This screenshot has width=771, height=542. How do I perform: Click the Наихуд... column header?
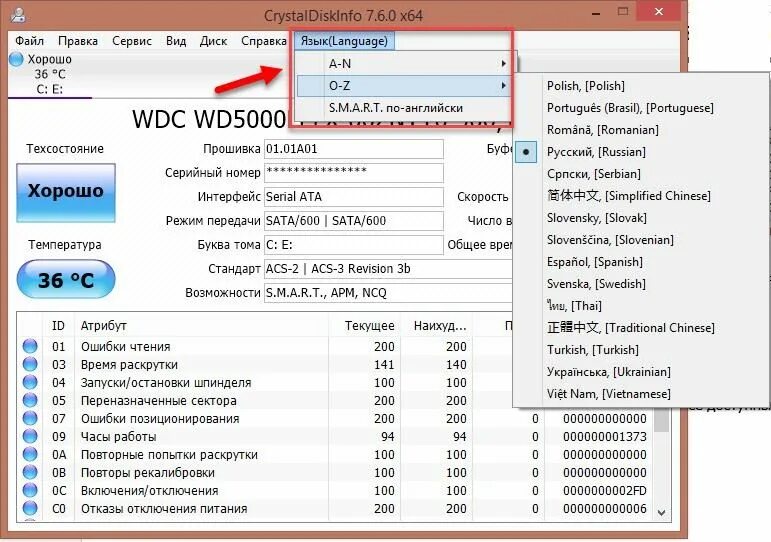(437, 326)
